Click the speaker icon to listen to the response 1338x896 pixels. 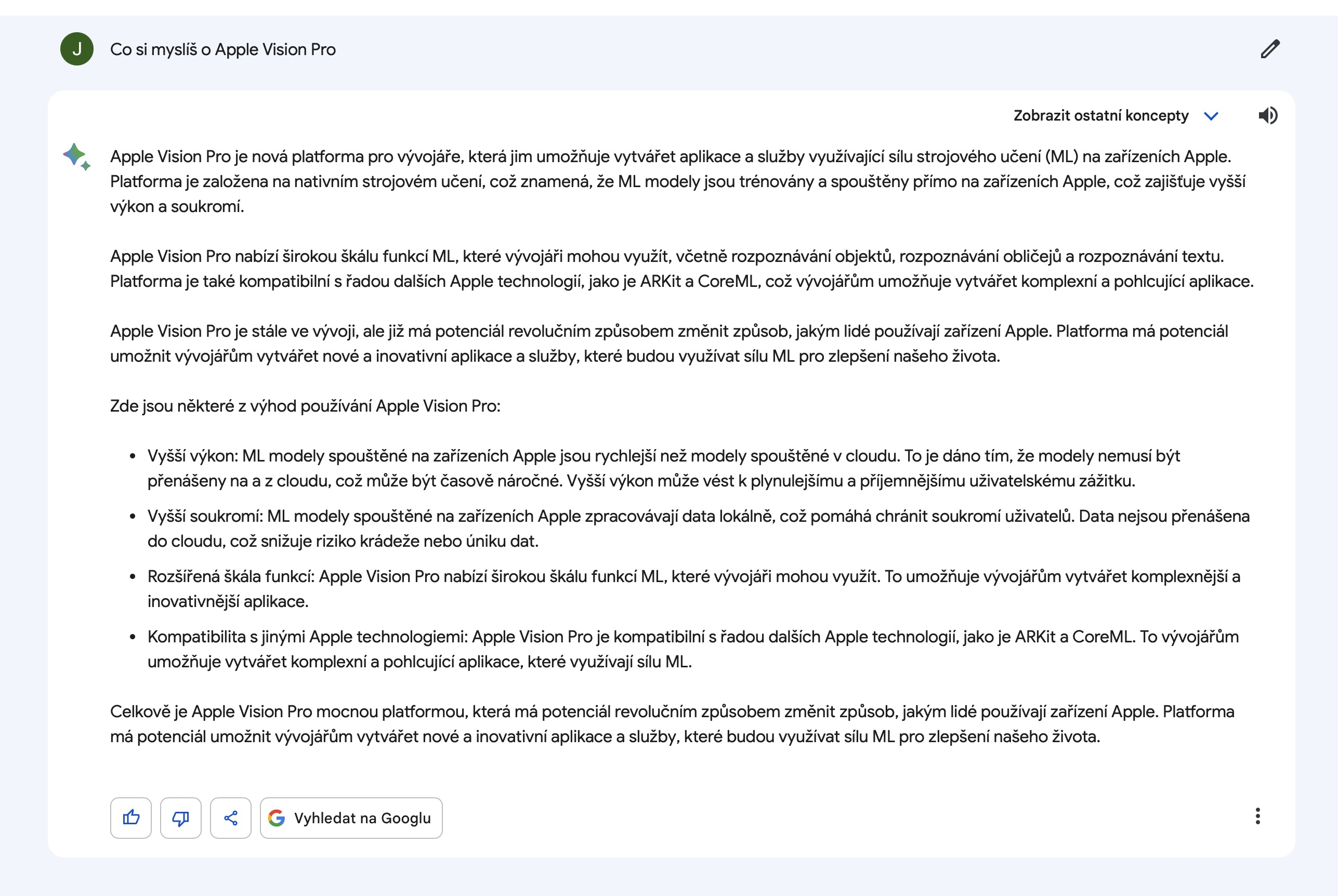click(x=1268, y=115)
